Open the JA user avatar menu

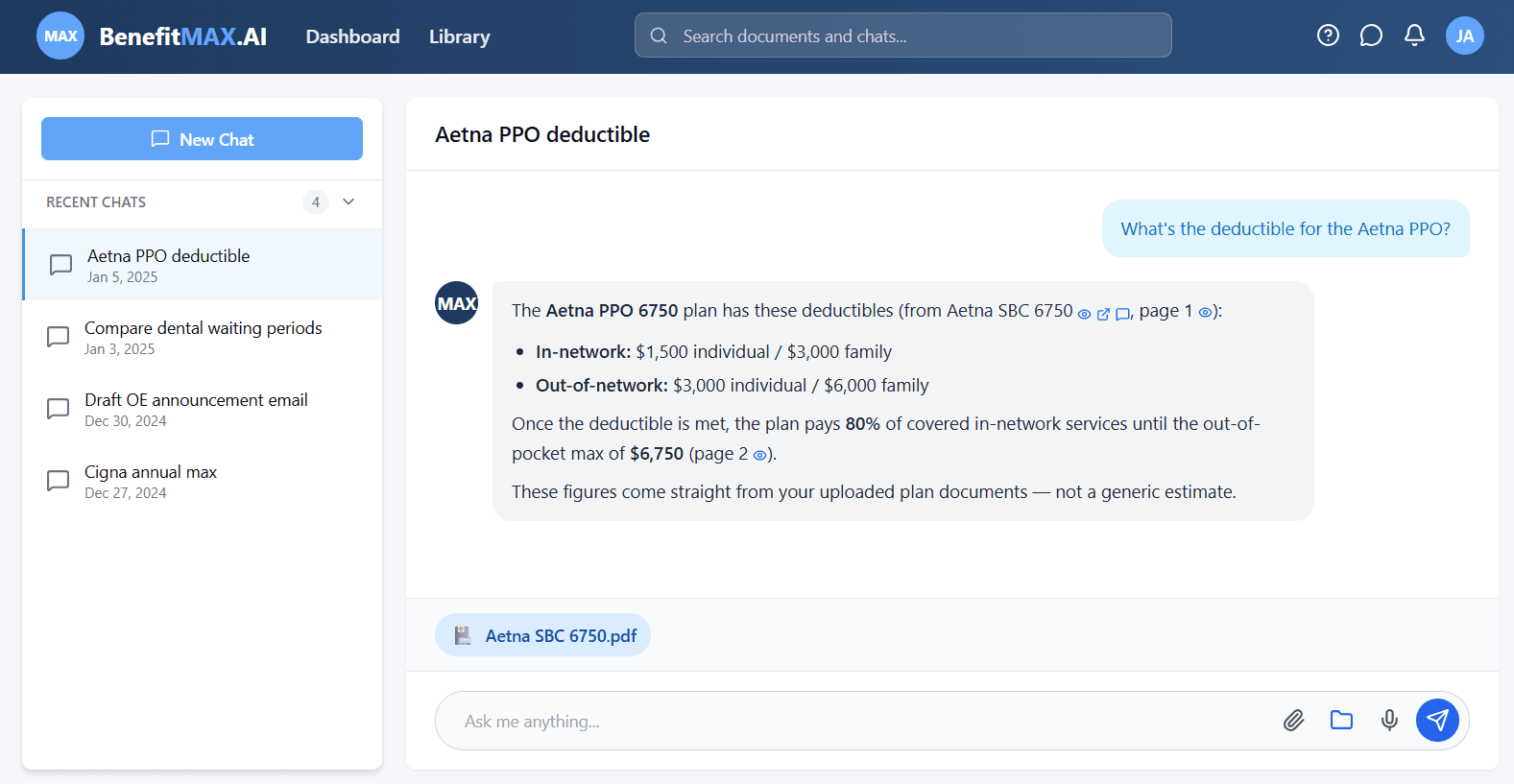[1465, 36]
